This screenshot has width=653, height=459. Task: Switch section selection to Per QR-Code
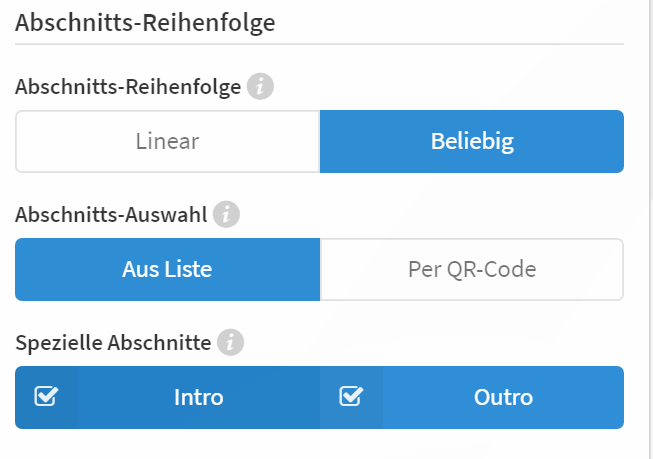click(x=472, y=269)
